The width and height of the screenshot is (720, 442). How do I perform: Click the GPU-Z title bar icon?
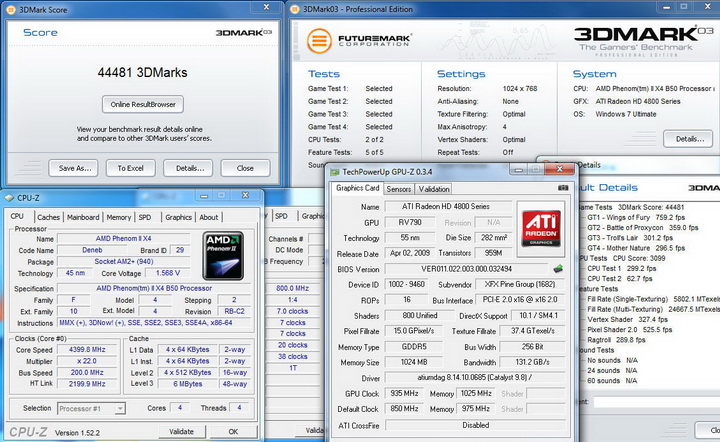pyautogui.click(x=335, y=172)
